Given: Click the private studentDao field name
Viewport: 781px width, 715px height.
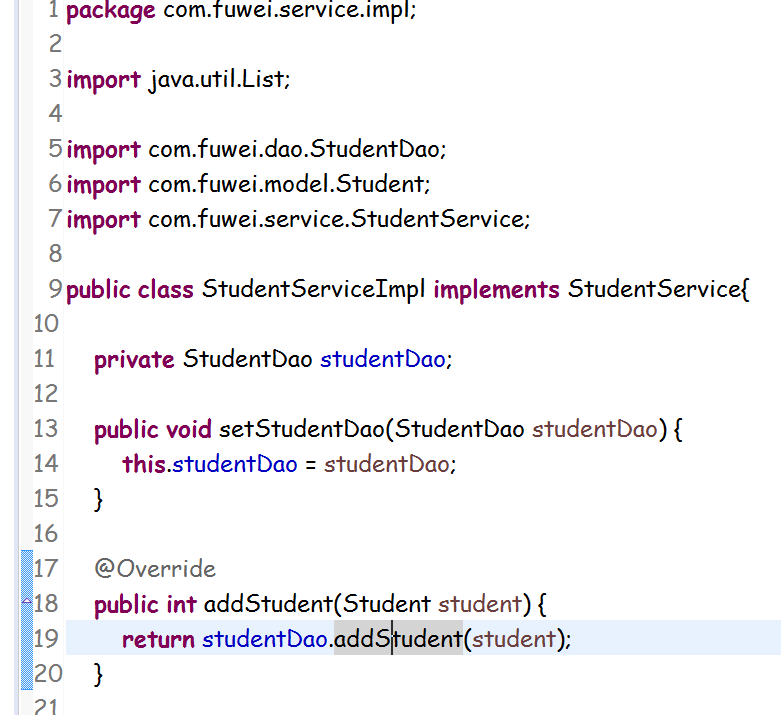Looking at the screenshot, I should [382, 360].
